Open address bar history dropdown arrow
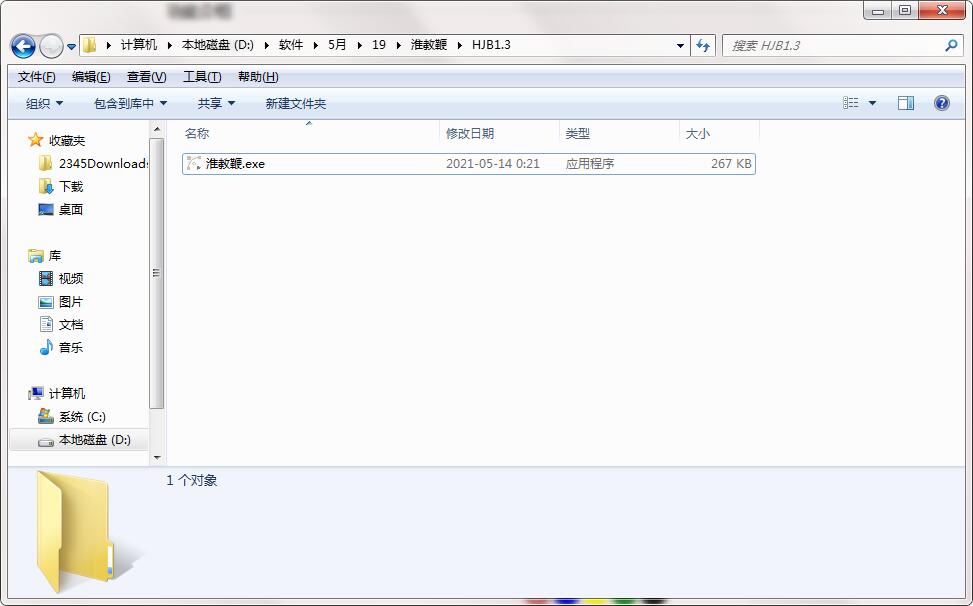The height and width of the screenshot is (606, 973). (680, 46)
